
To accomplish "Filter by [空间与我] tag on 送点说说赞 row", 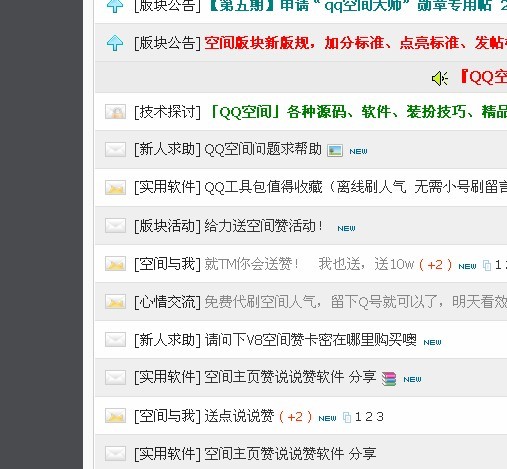I will 167,416.
